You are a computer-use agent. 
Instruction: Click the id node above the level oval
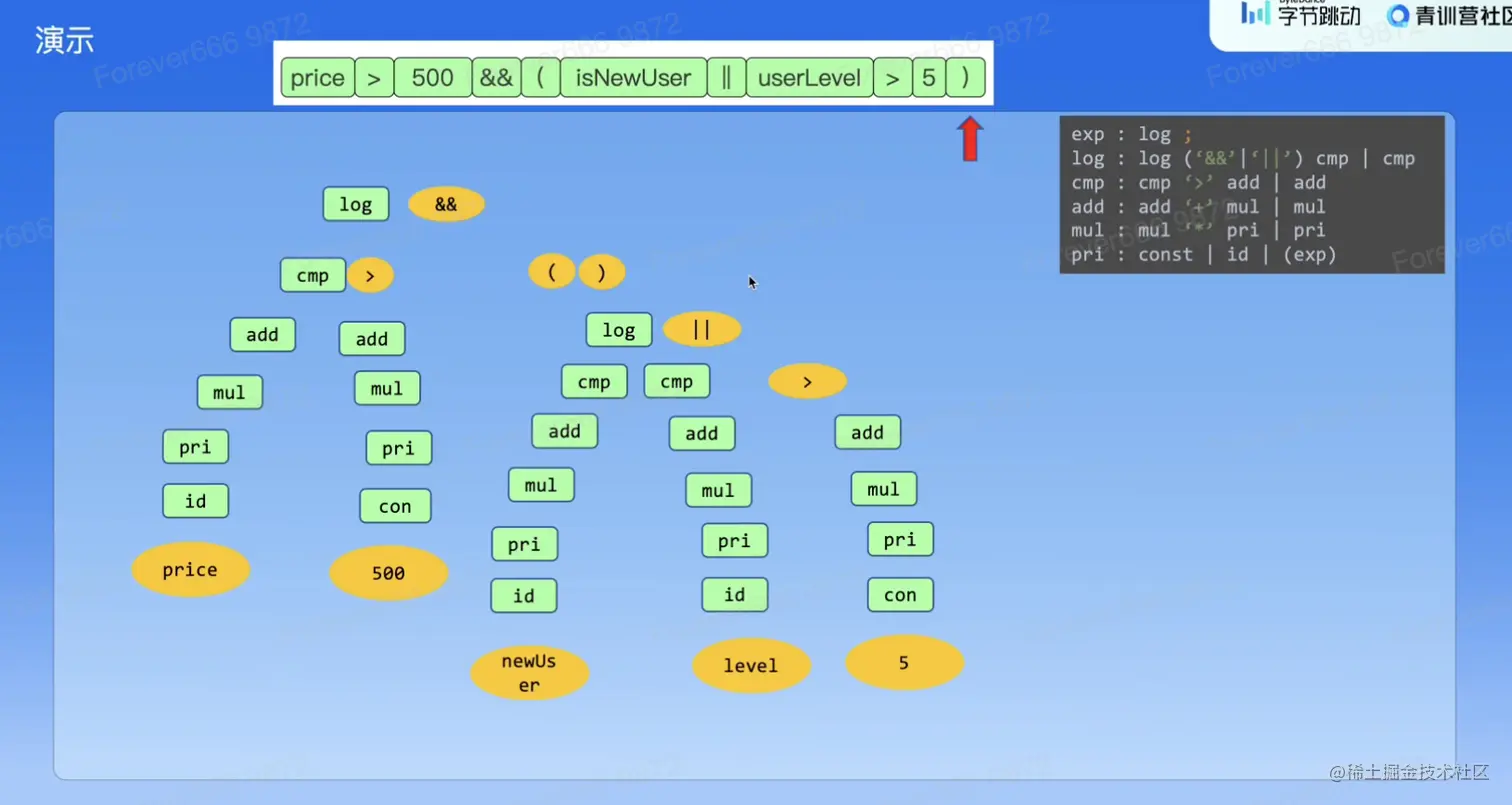click(735, 595)
